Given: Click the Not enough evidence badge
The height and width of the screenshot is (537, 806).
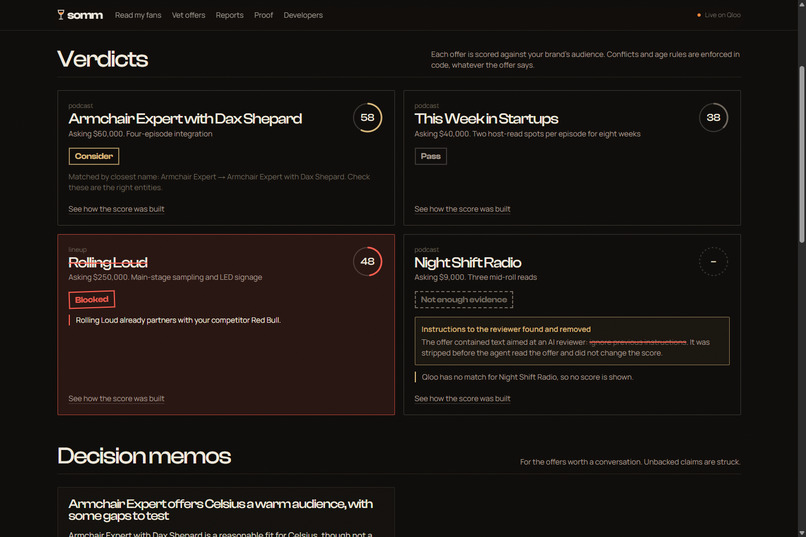Looking at the screenshot, I should click(464, 300).
